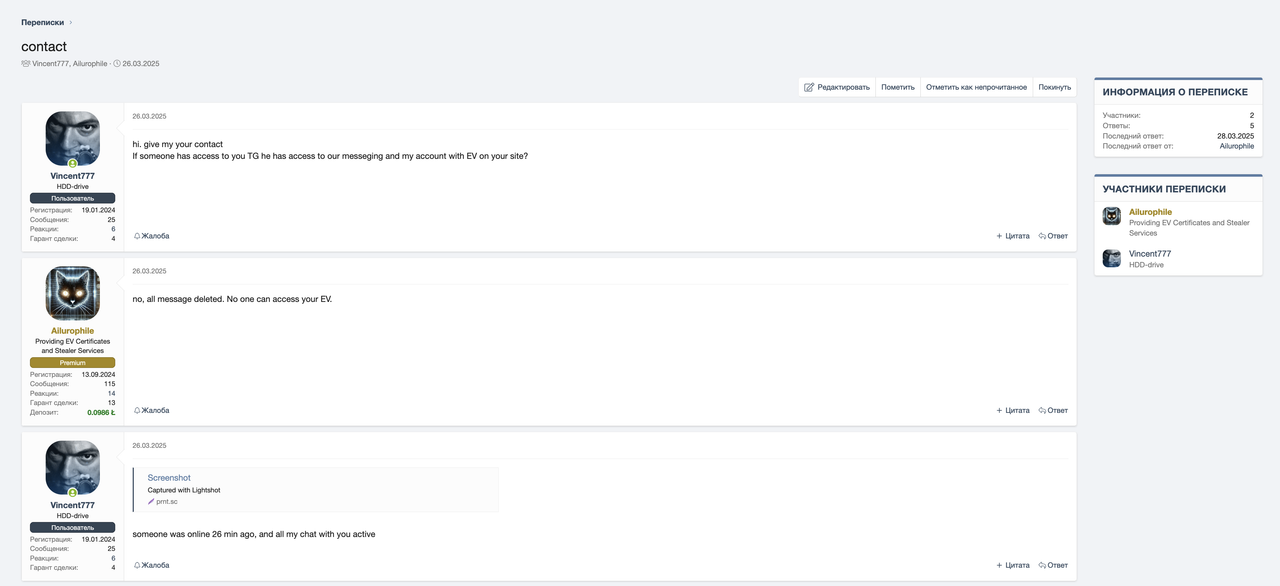Click the 26.03.2025 date of Ailurophile's message

coord(149,271)
